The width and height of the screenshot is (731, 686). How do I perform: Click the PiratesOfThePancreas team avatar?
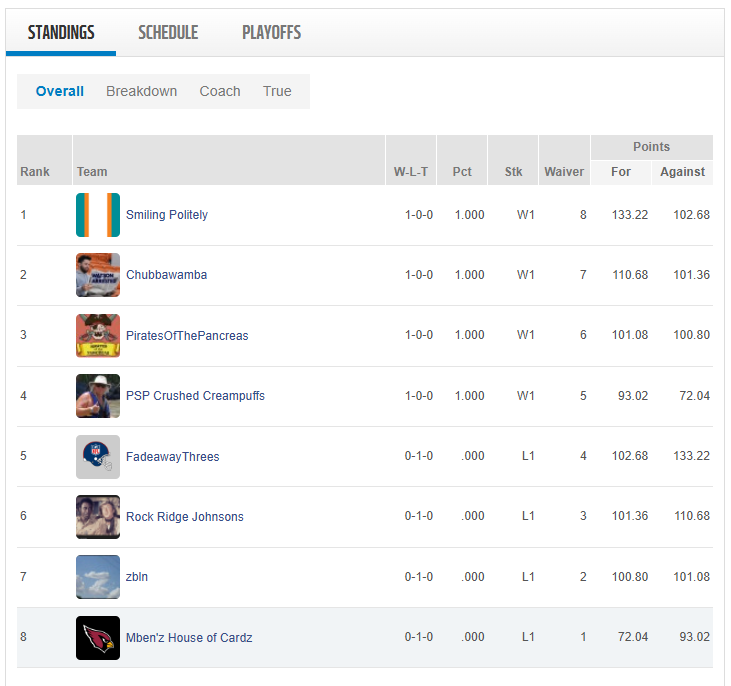[98, 336]
